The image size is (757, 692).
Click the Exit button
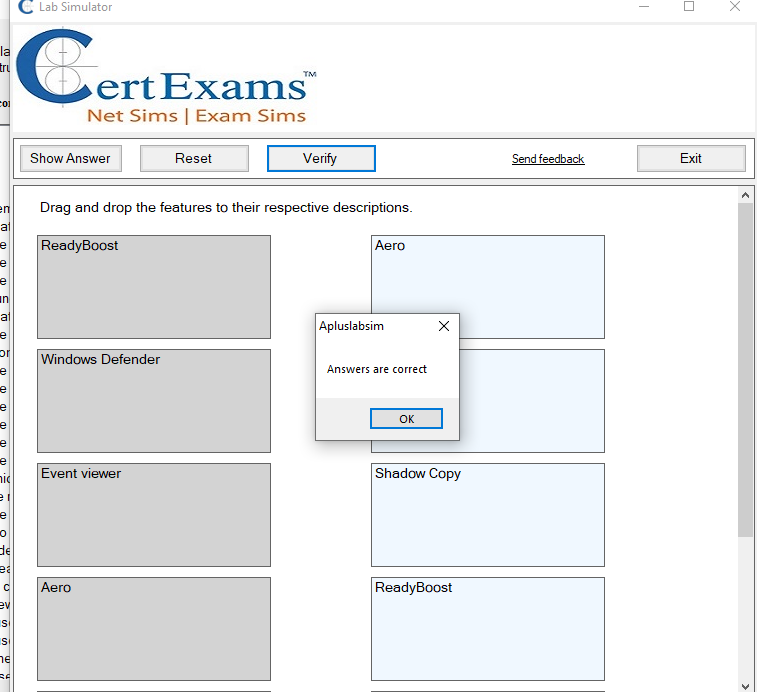[691, 158]
